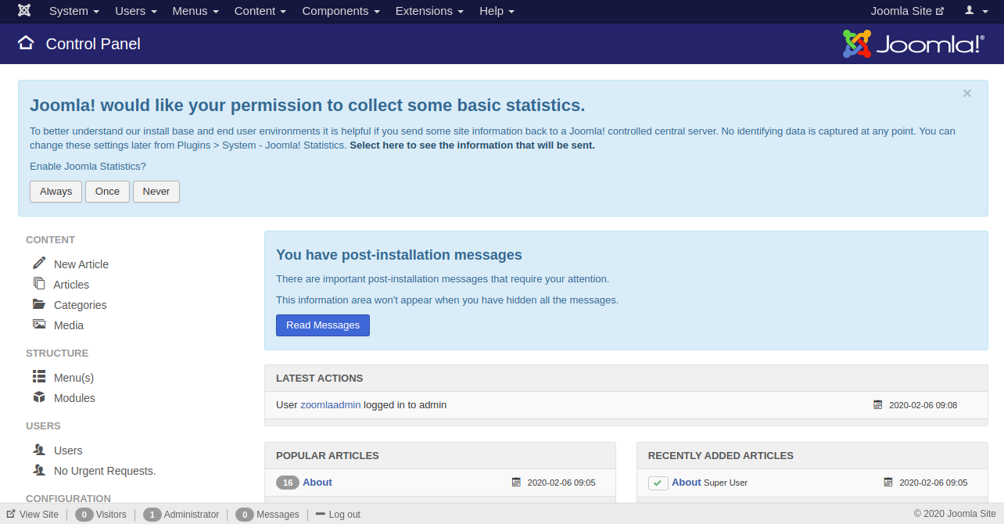Click the Joomla Site link text

901,11
